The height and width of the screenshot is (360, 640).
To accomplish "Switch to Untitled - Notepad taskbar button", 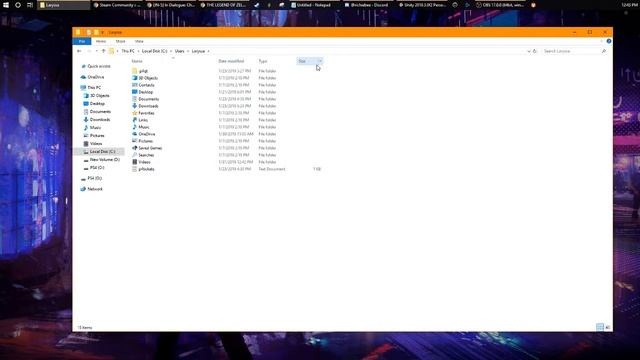I will (313, 5).
